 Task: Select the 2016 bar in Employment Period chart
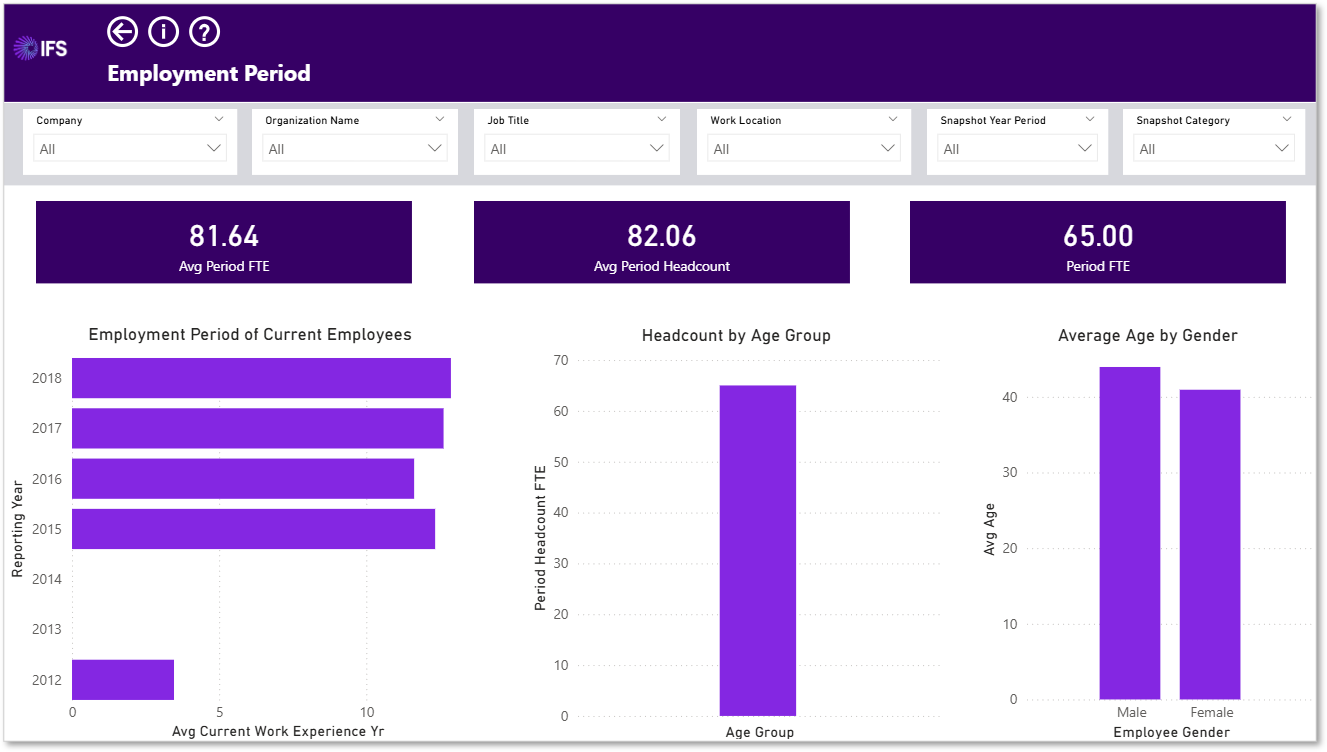[243, 478]
